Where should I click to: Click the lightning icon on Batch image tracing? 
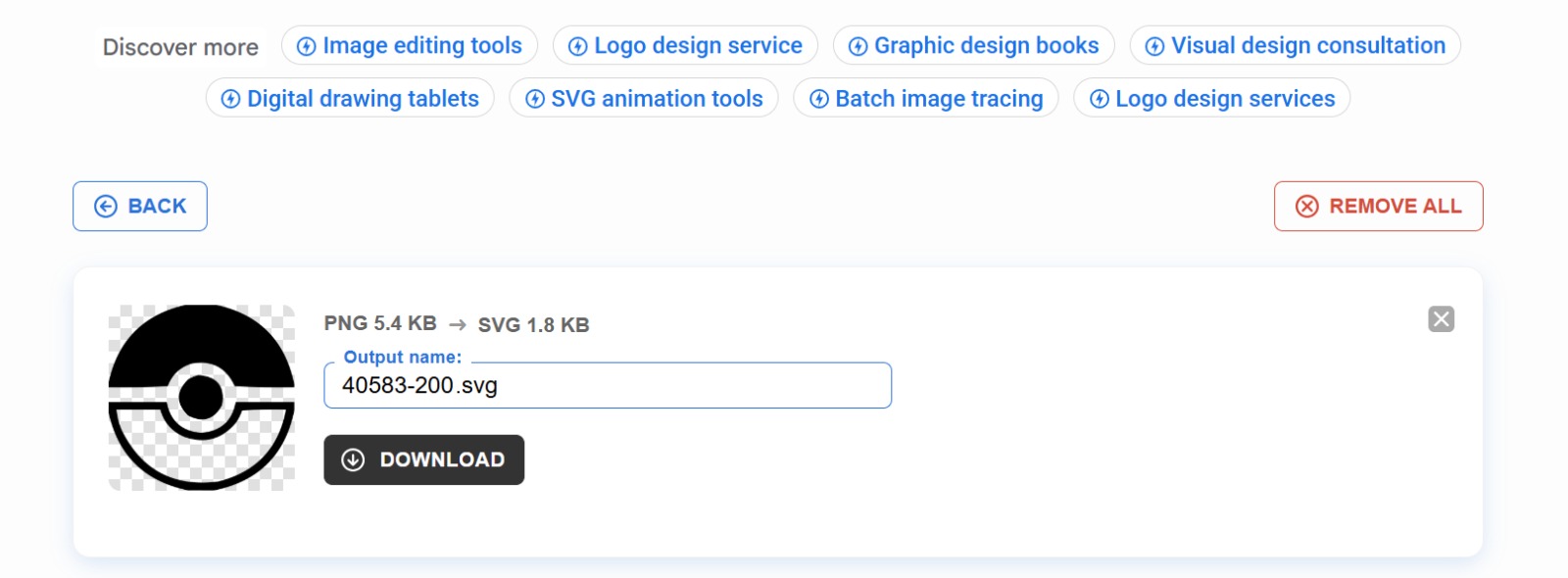818,98
